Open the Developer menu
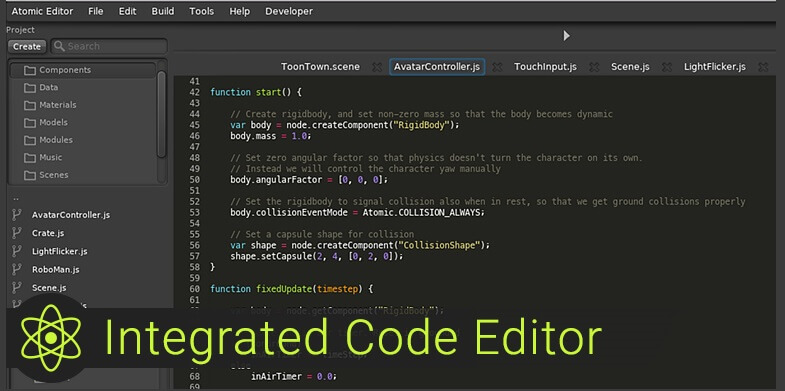This screenshot has width=785, height=391. coord(289,11)
